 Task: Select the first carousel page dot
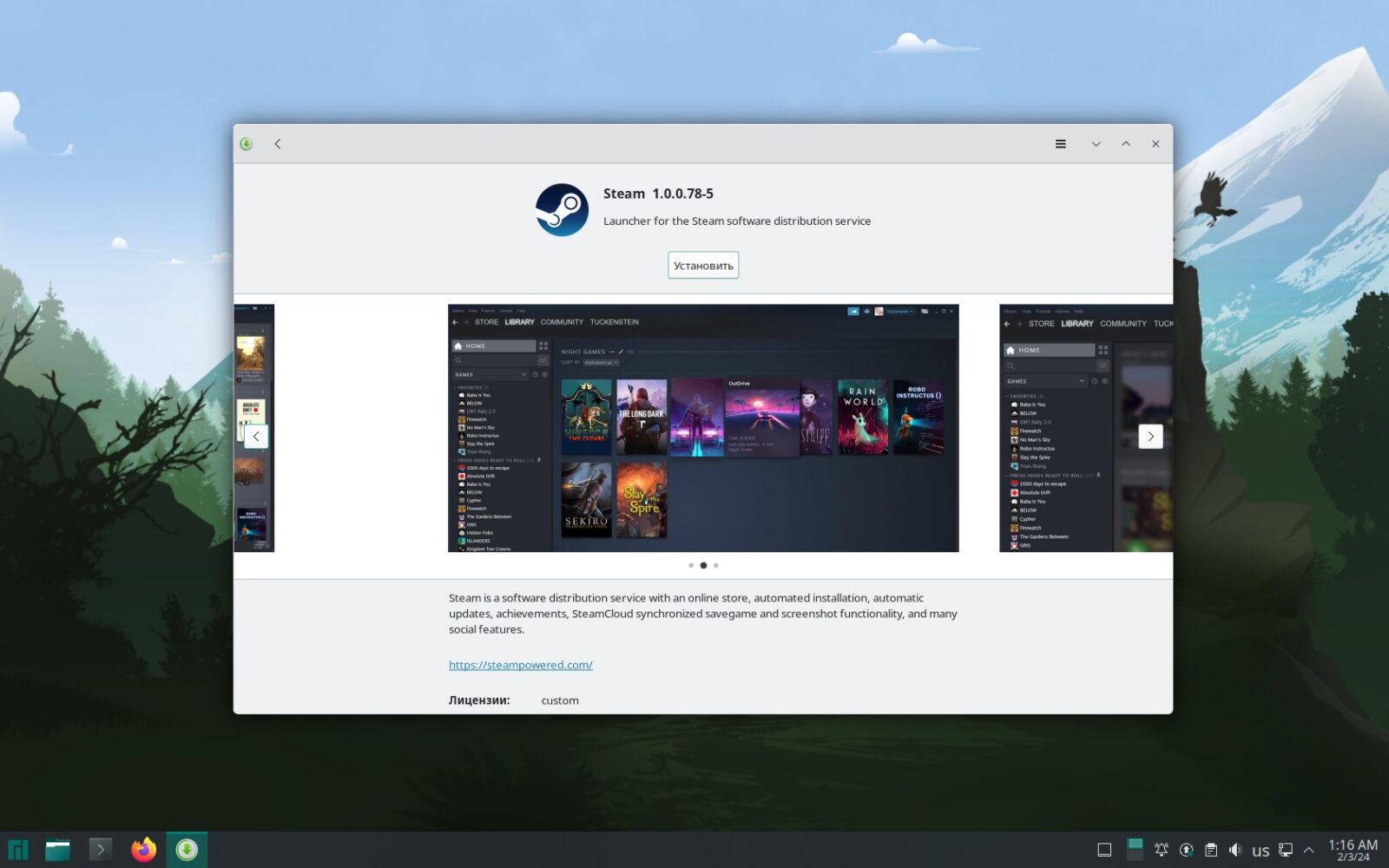(x=691, y=565)
